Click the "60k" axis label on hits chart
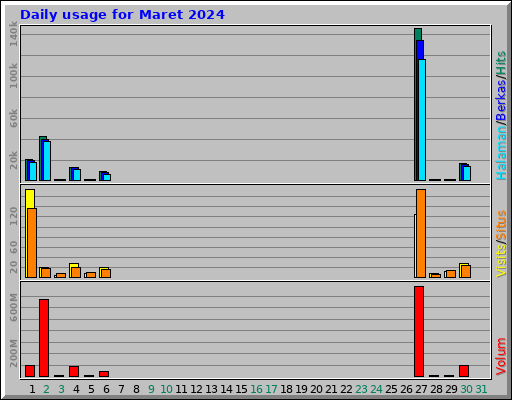512x400 pixels. tap(13, 118)
